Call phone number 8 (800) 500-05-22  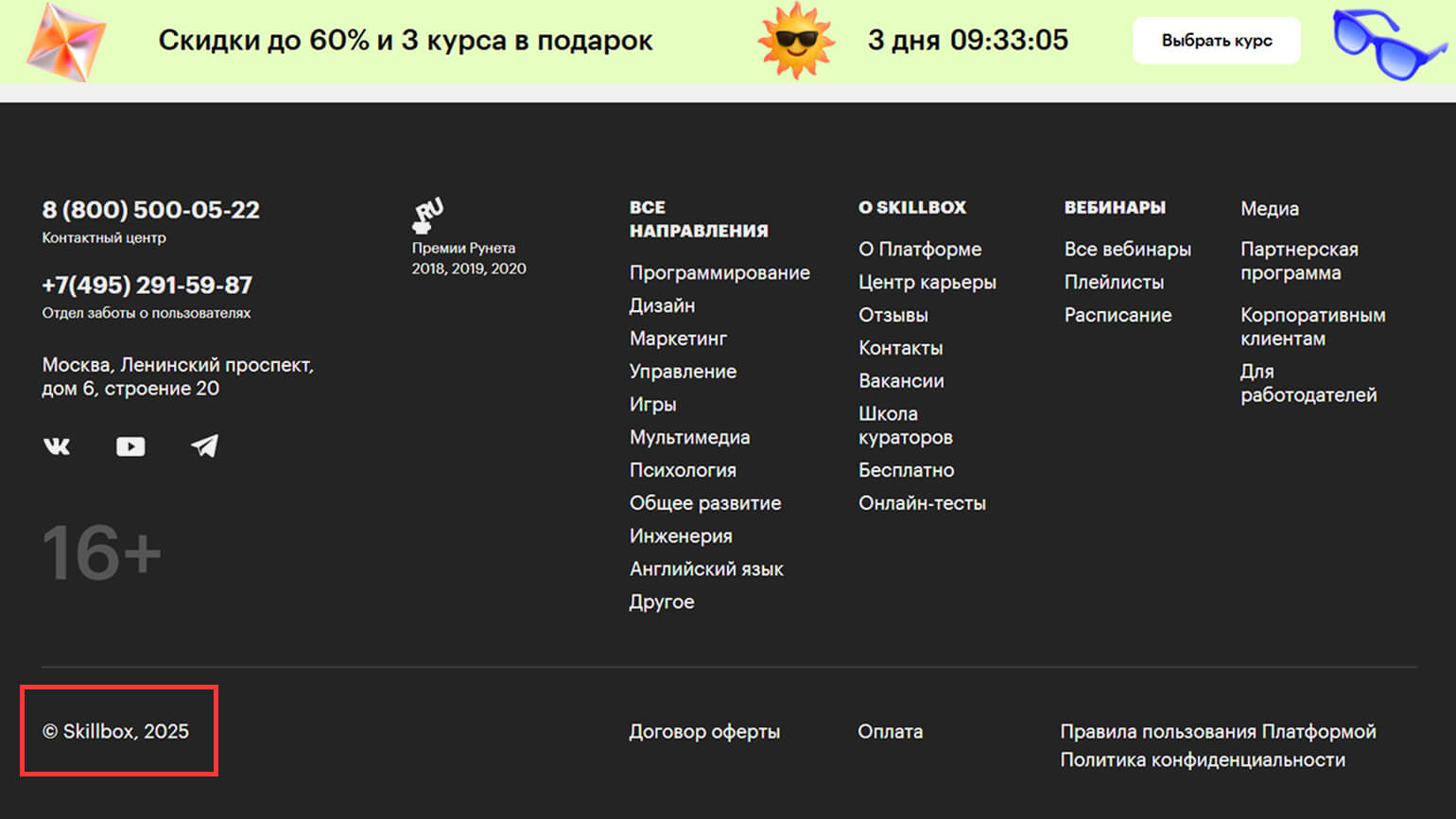[x=151, y=210]
